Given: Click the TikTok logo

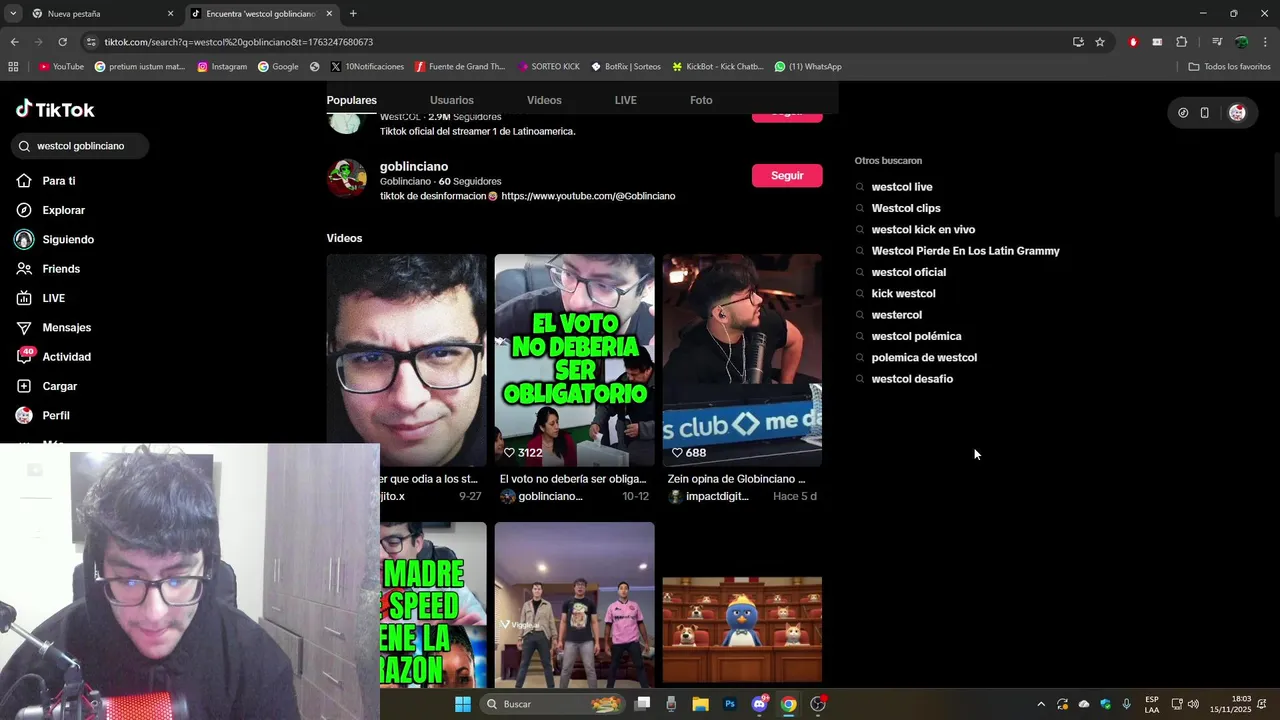Looking at the screenshot, I should point(55,110).
